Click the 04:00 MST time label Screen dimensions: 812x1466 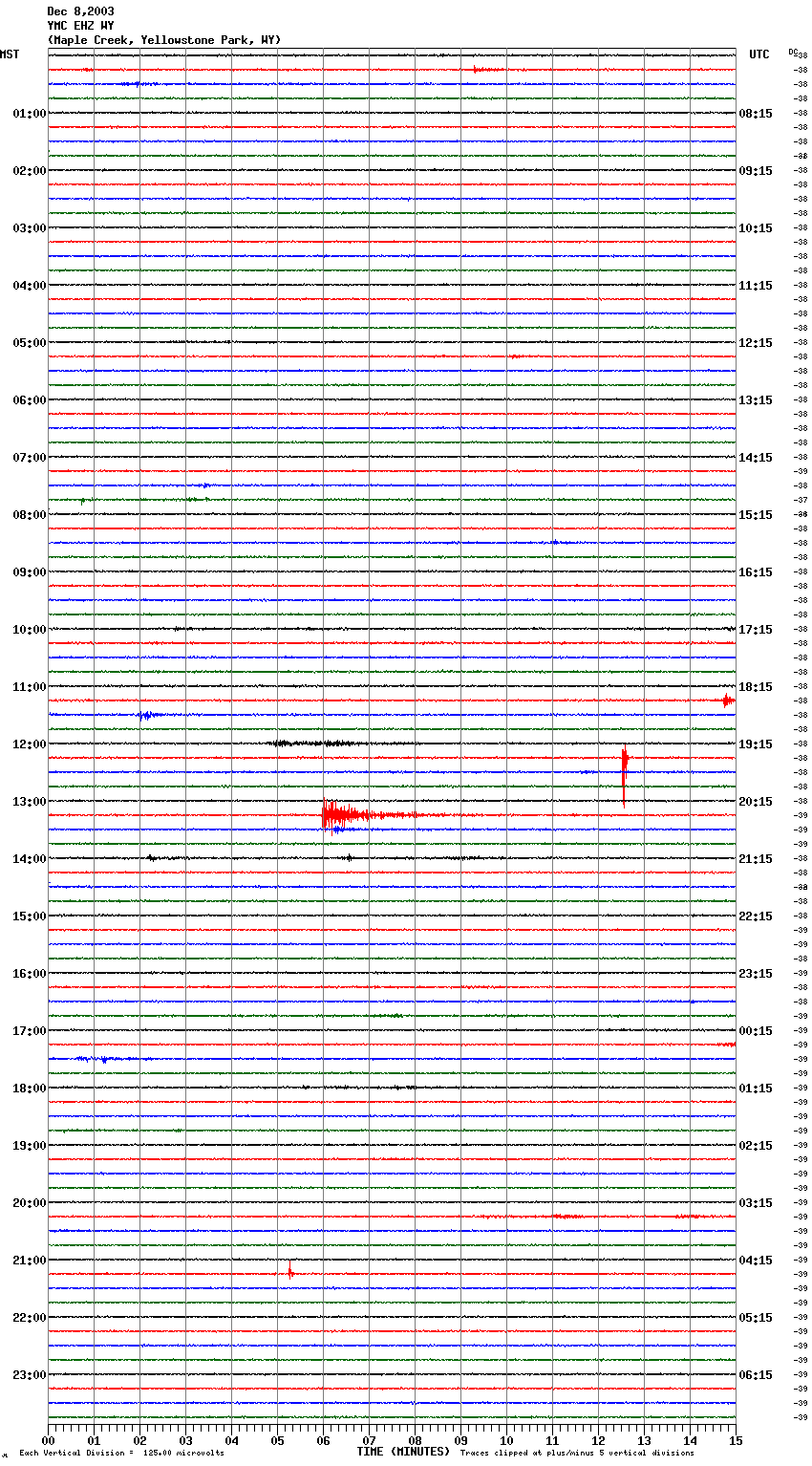[30, 286]
